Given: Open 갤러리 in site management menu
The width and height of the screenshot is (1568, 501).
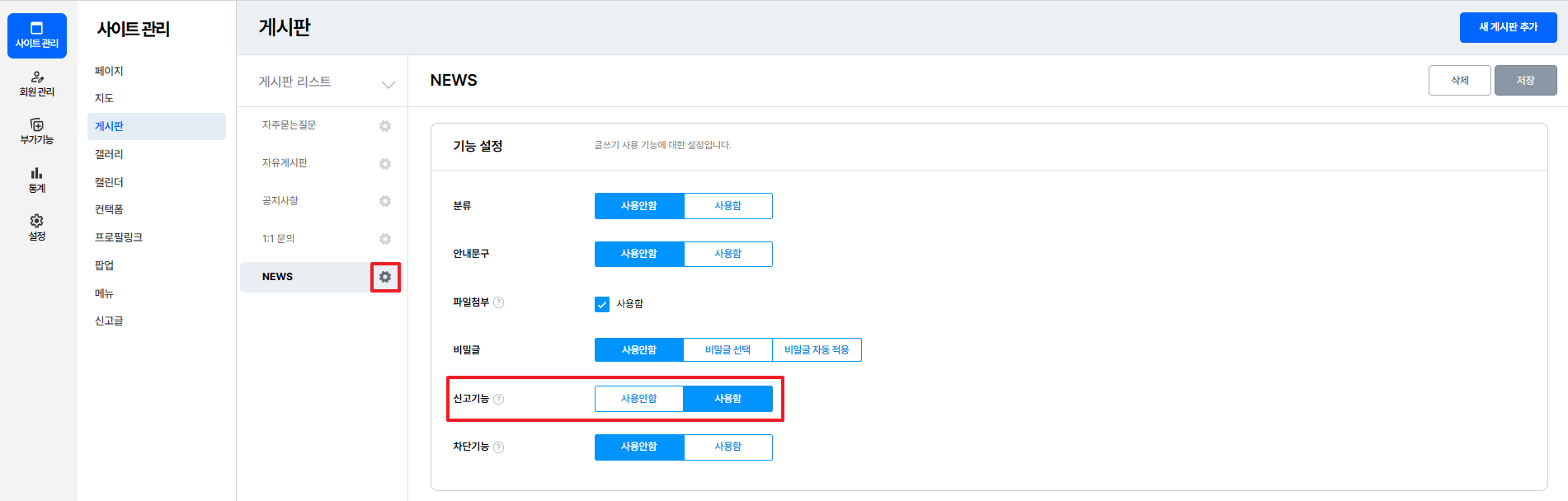Looking at the screenshot, I should point(109,154).
